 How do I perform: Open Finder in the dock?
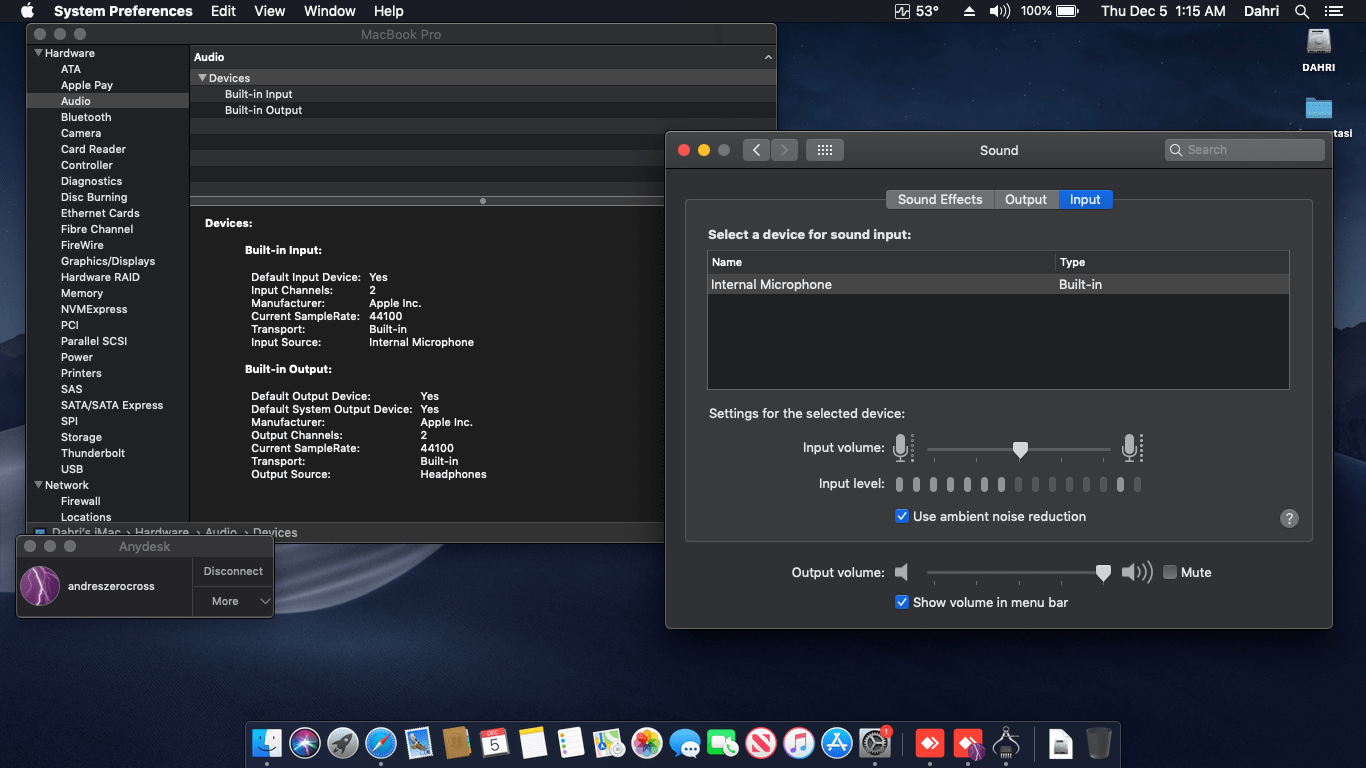click(267, 743)
